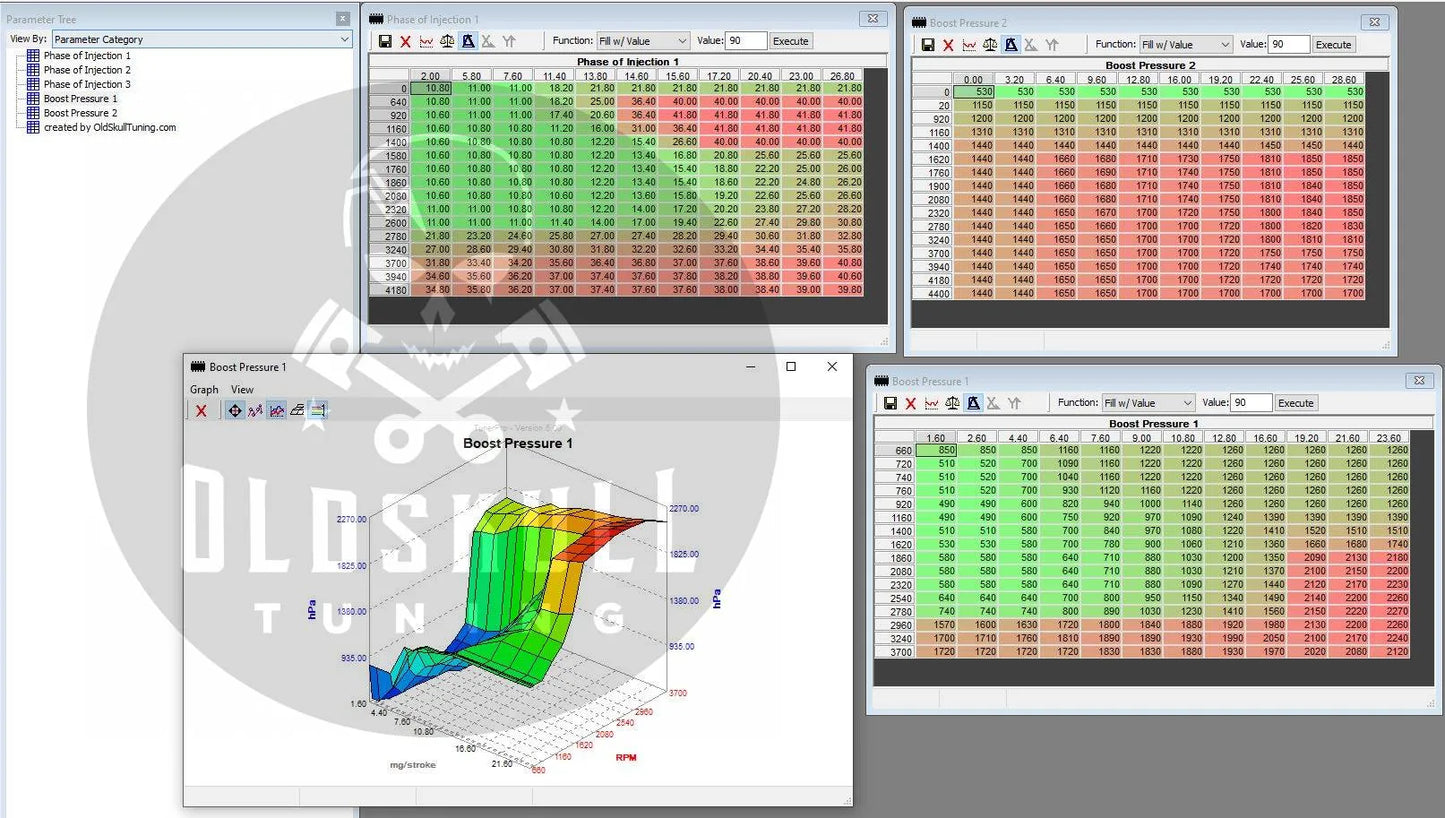
Task: Click red X icon in Boost Pressure 2 toolbar
Action: [x=948, y=45]
